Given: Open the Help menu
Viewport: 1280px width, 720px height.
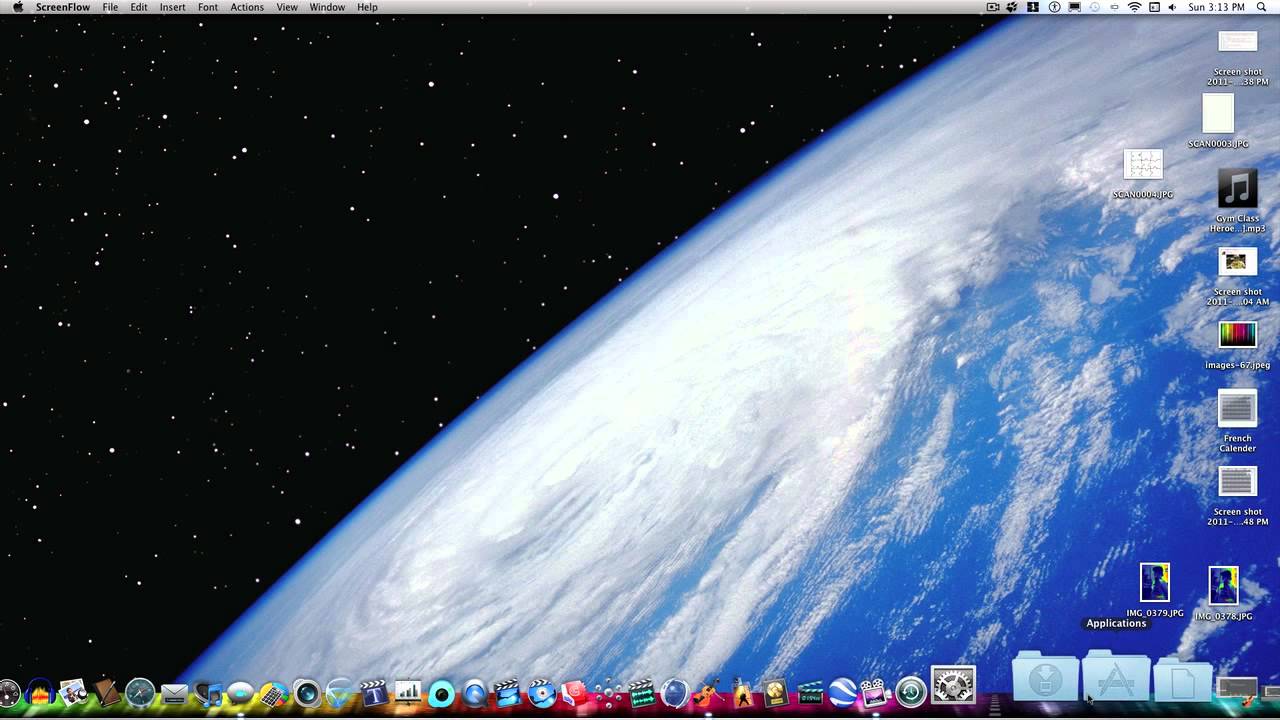Looking at the screenshot, I should [x=368, y=7].
